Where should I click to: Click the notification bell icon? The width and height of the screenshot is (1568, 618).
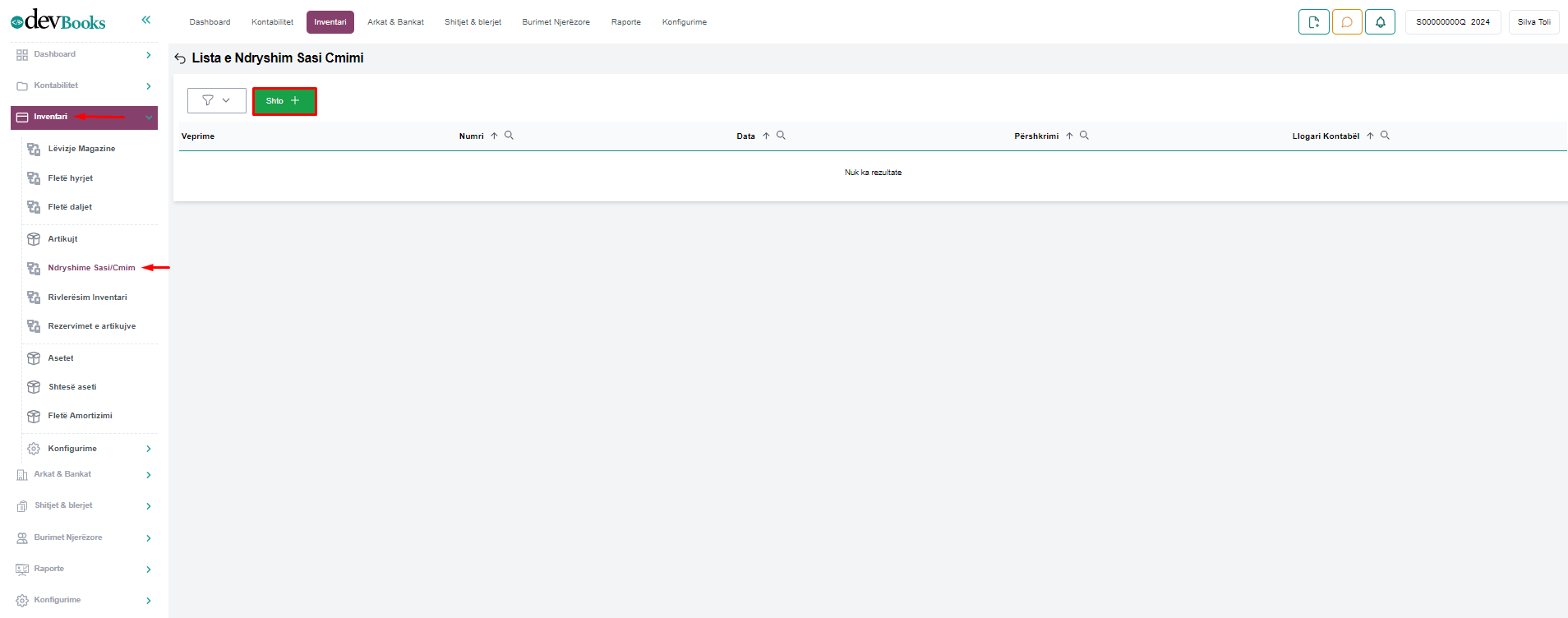click(x=1380, y=22)
